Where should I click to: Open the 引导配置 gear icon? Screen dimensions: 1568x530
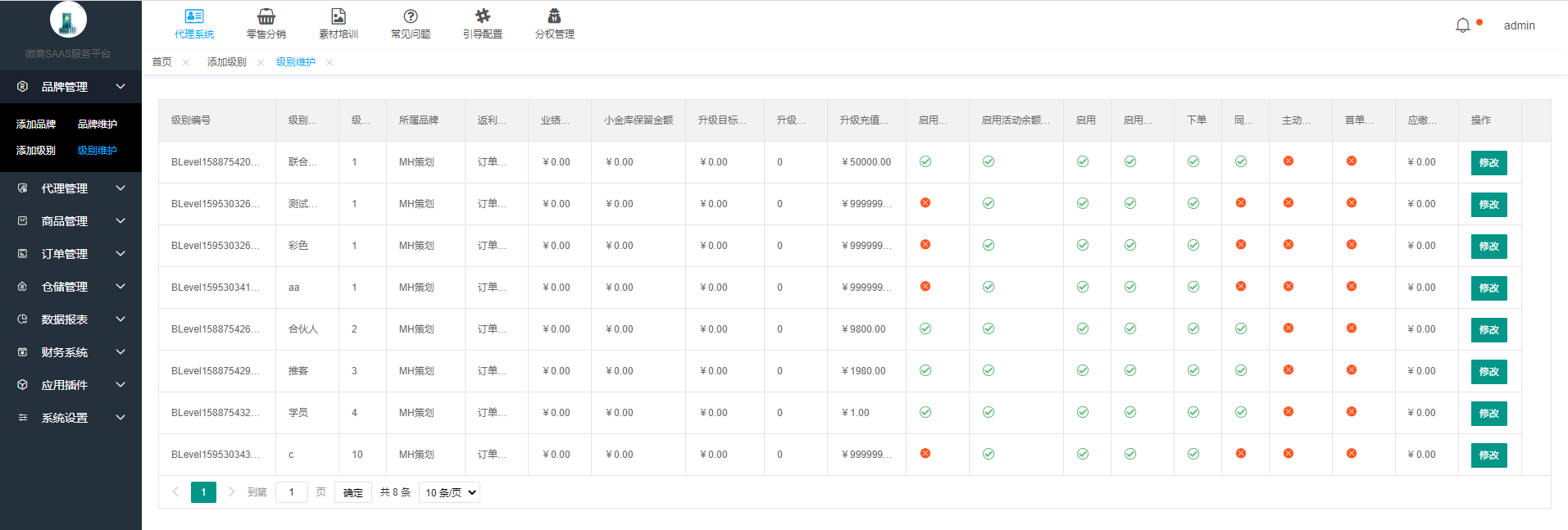coord(483,16)
